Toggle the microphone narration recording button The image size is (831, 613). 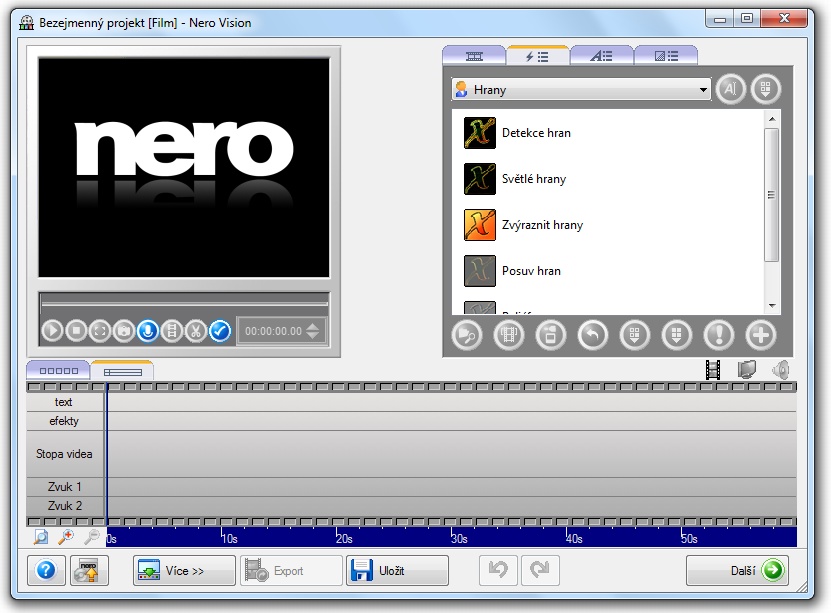point(148,331)
